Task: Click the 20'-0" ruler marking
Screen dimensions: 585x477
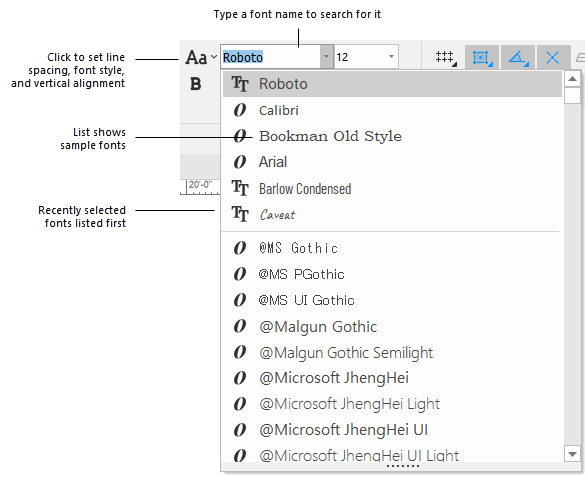Action: tap(200, 185)
